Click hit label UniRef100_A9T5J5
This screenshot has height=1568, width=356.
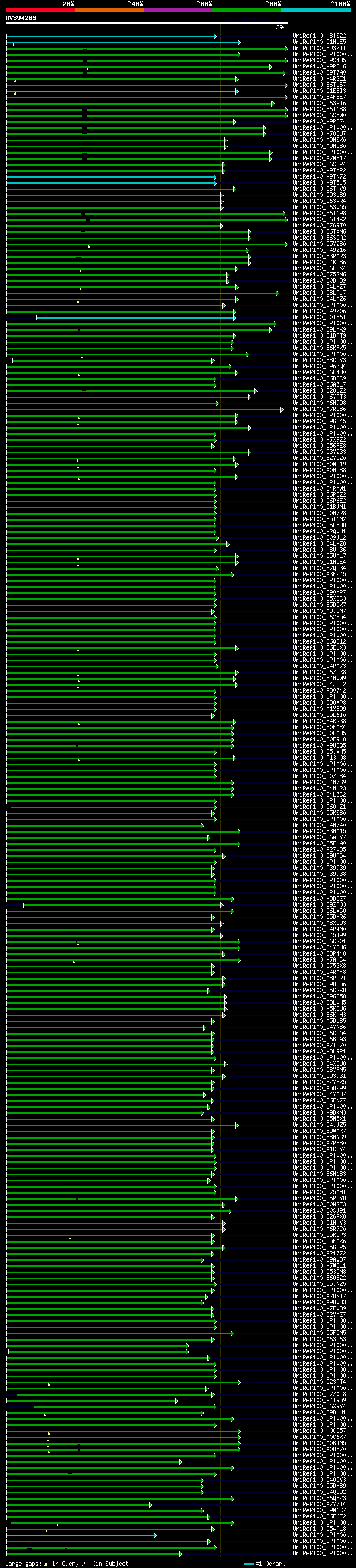(319, 182)
